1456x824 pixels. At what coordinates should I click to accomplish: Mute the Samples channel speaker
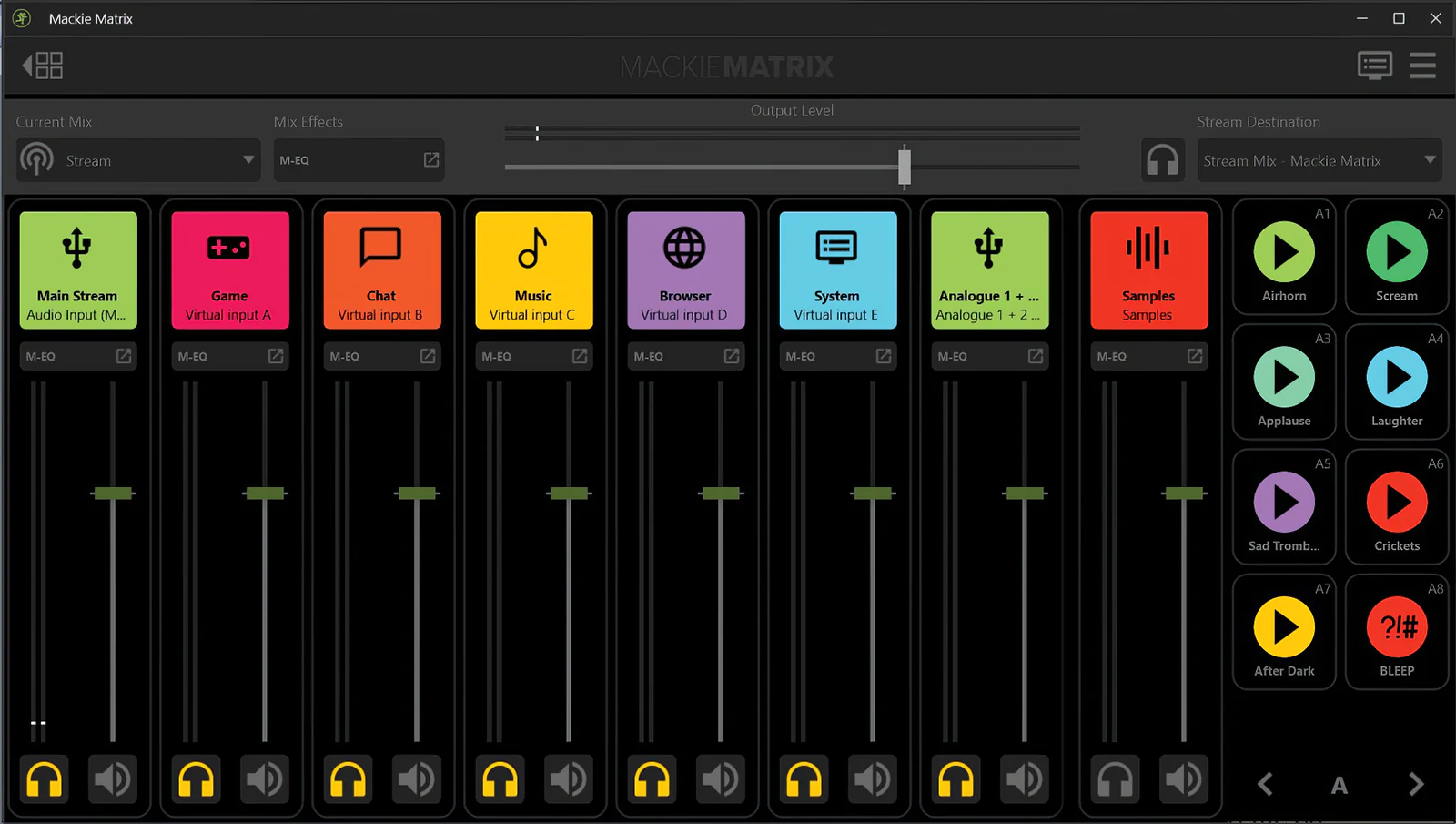point(1184,779)
